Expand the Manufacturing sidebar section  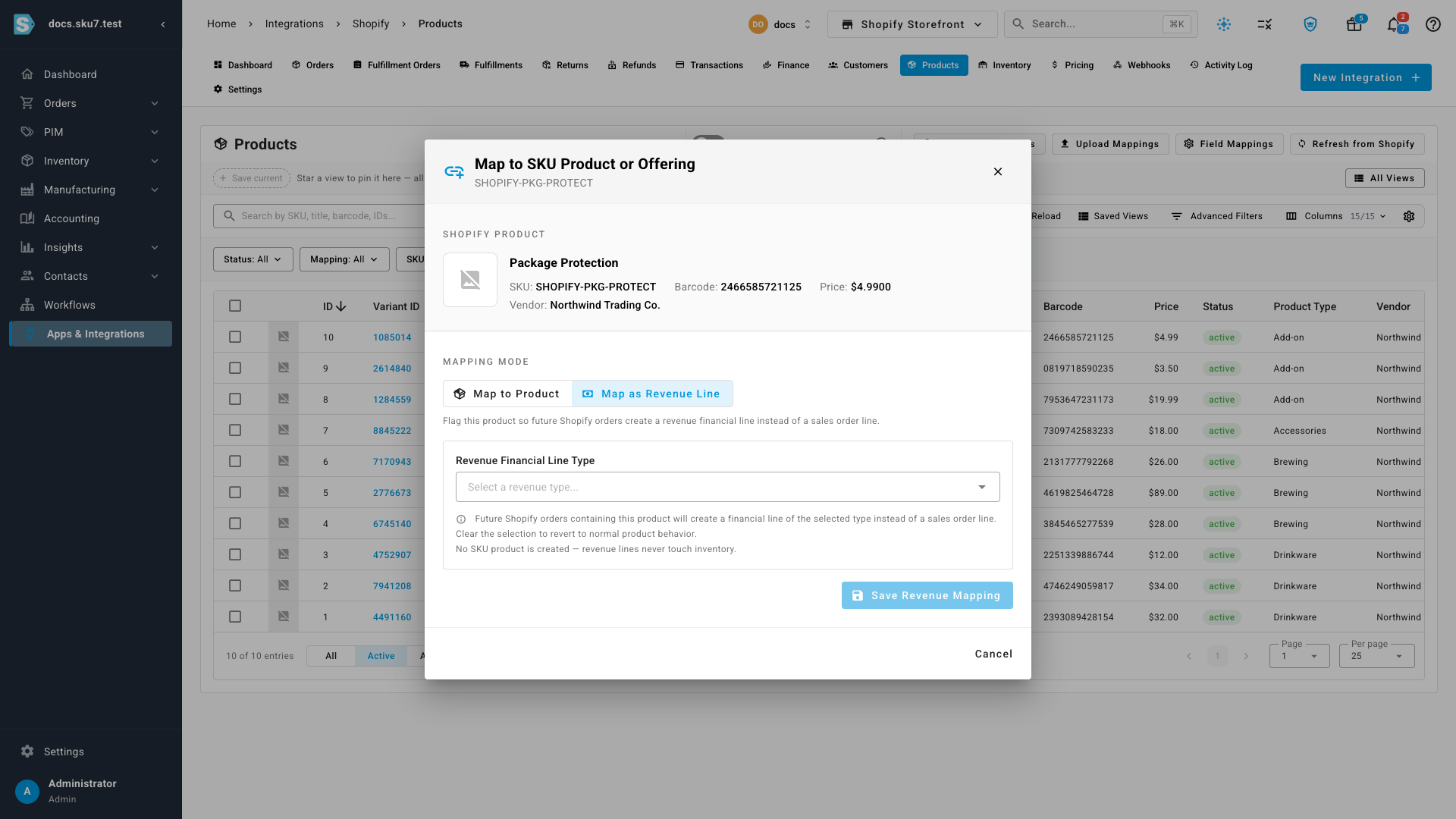click(91, 190)
